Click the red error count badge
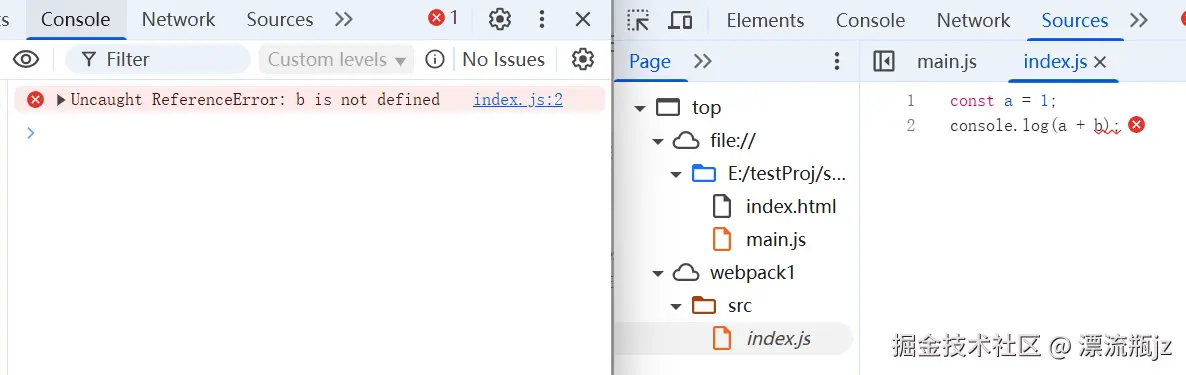1186x375 pixels. tap(443, 18)
